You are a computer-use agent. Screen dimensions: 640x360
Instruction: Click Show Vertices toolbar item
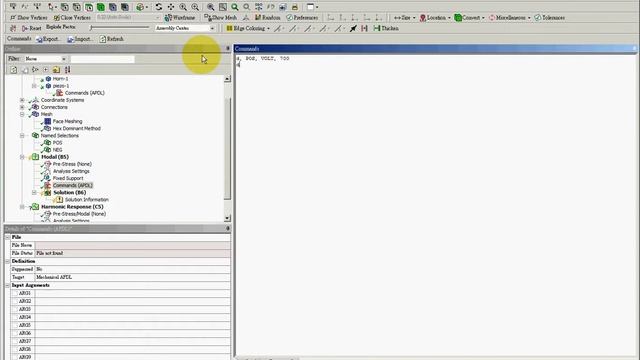(29, 18)
